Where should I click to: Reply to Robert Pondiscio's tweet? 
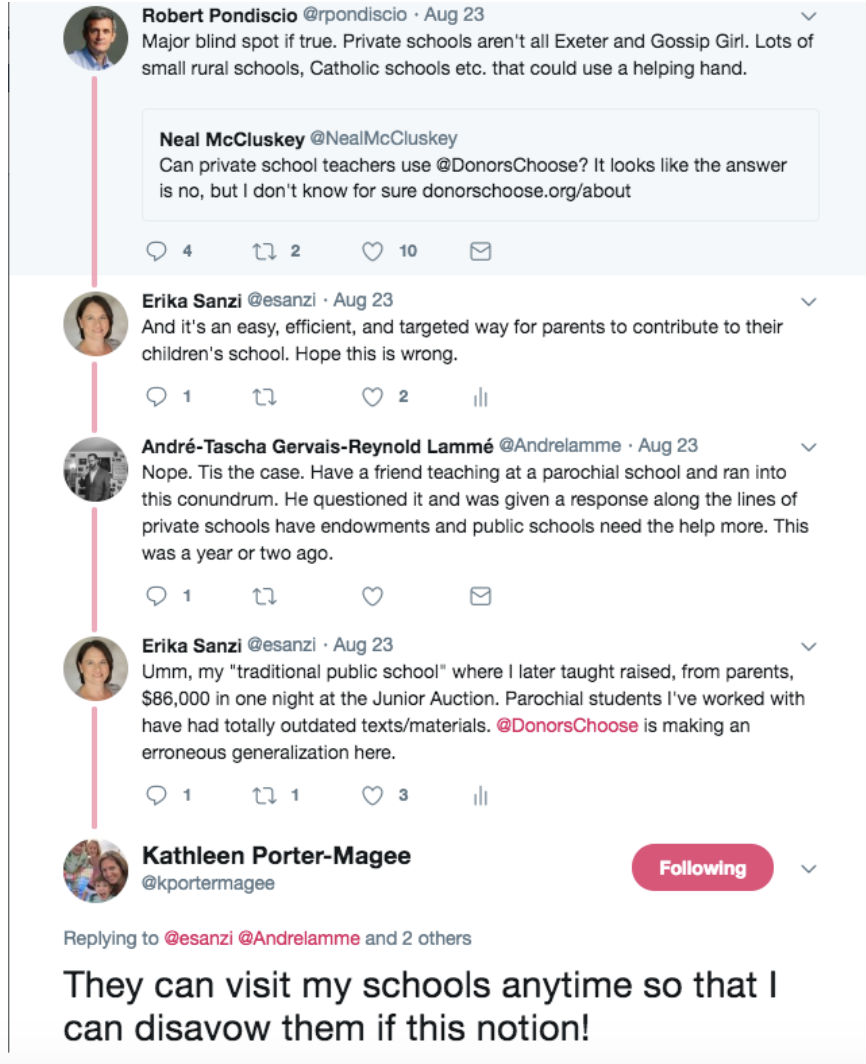(156, 252)
